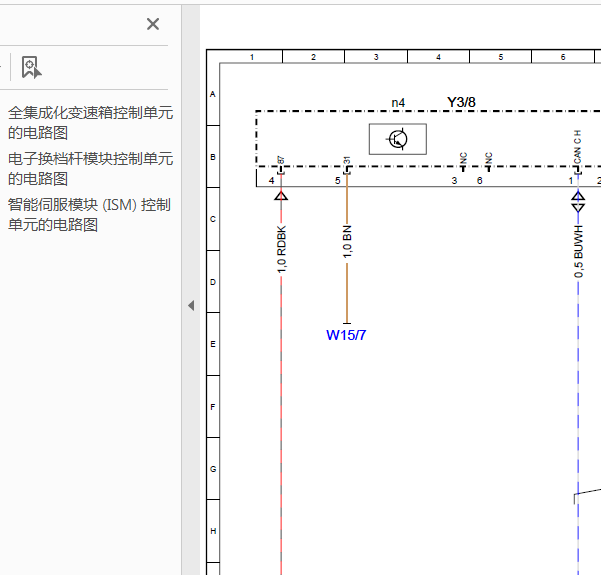
Task: Click the CAN C H pin label
Action: (x=577, y=146)
